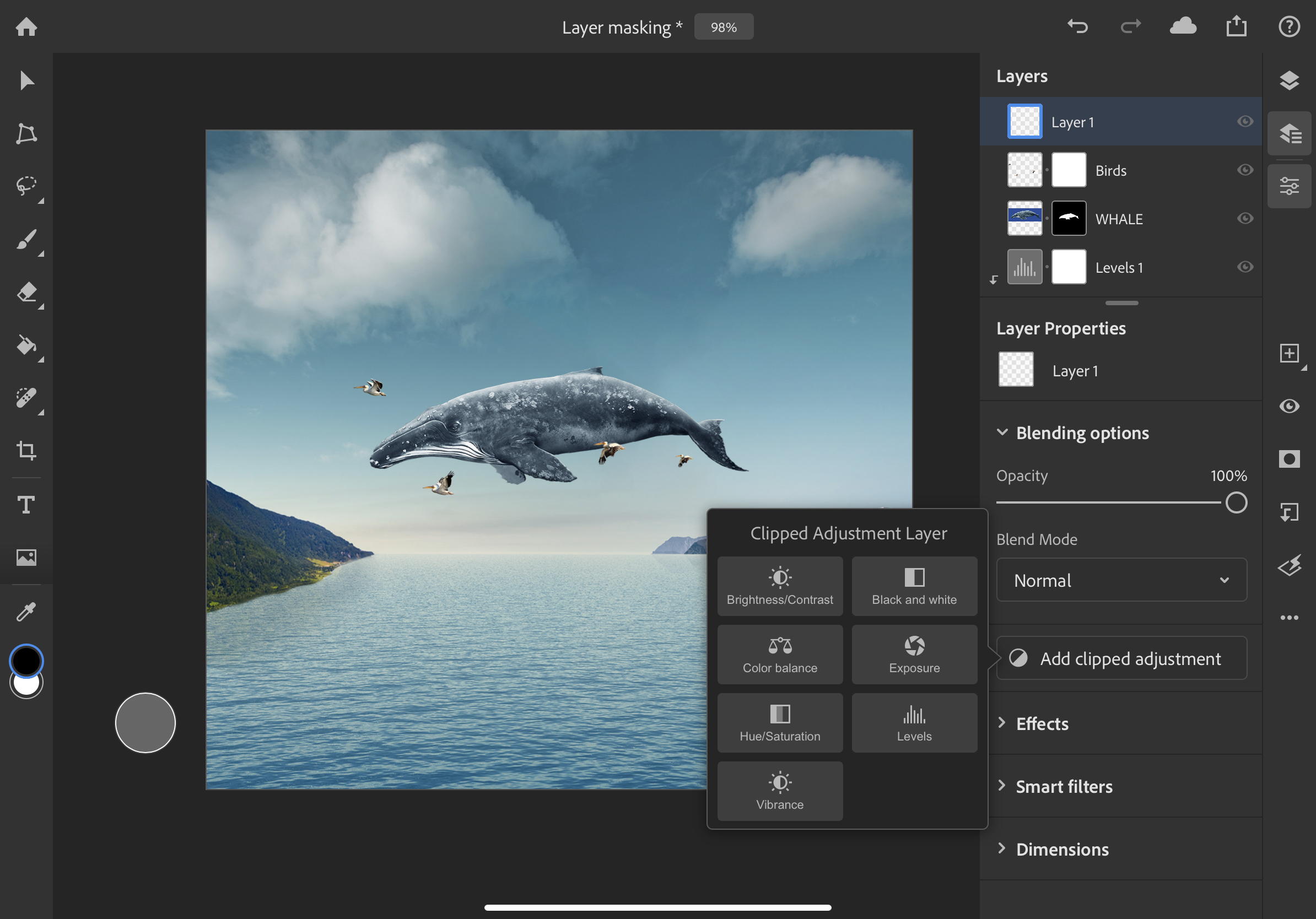Select the Crop tool
The height and width of the screenshot is (919, 1316).
pos(27,449)
